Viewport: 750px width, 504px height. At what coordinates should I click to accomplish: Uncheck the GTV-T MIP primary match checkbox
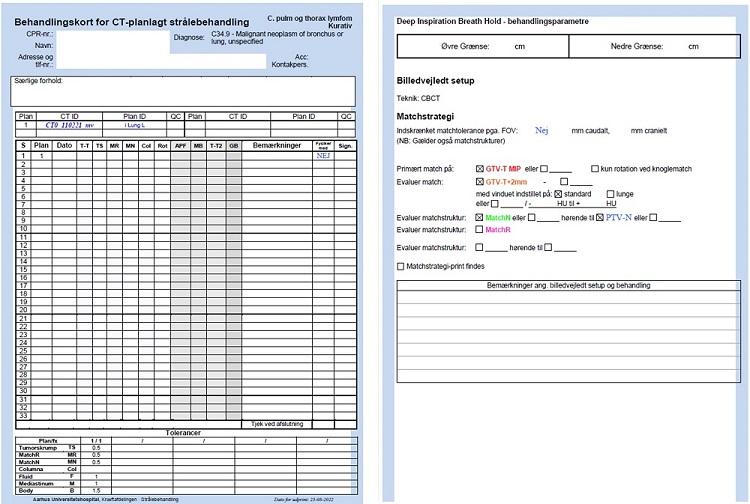(480, 169)
